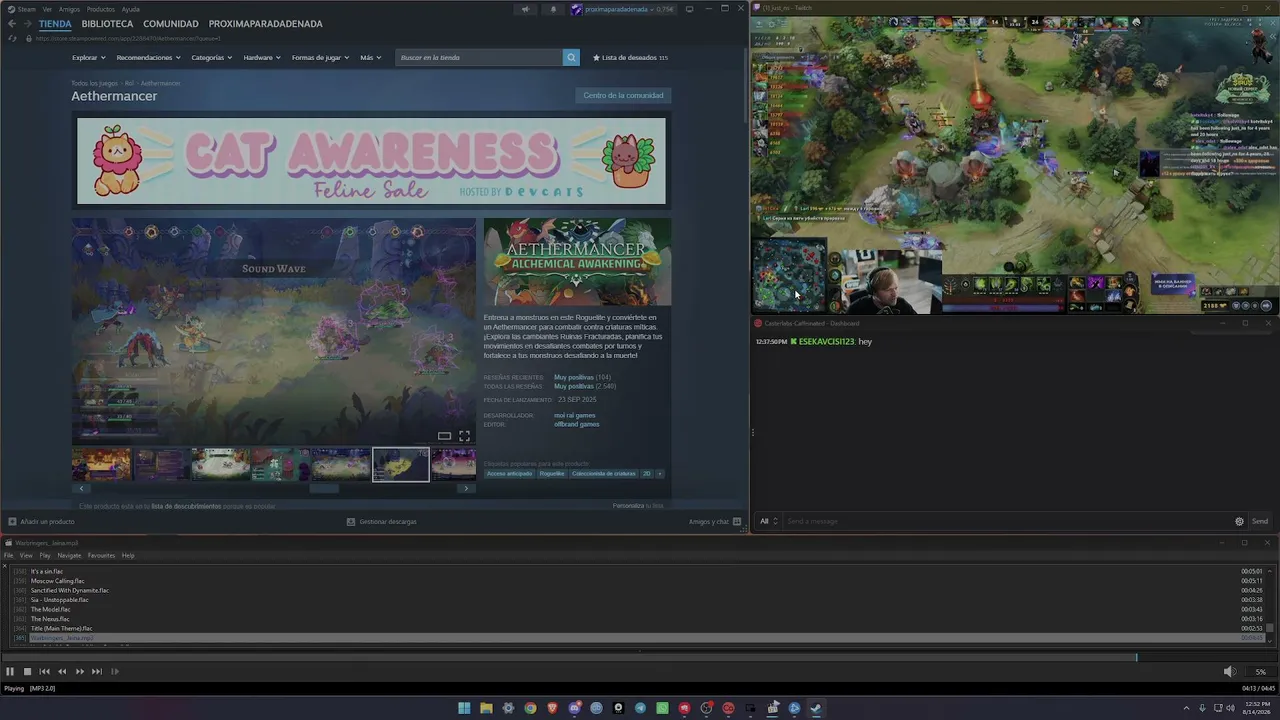Open Steam announcements megaphone icon
The height and width of the screenshot is (720, 1280).
[x=525, y=9]
